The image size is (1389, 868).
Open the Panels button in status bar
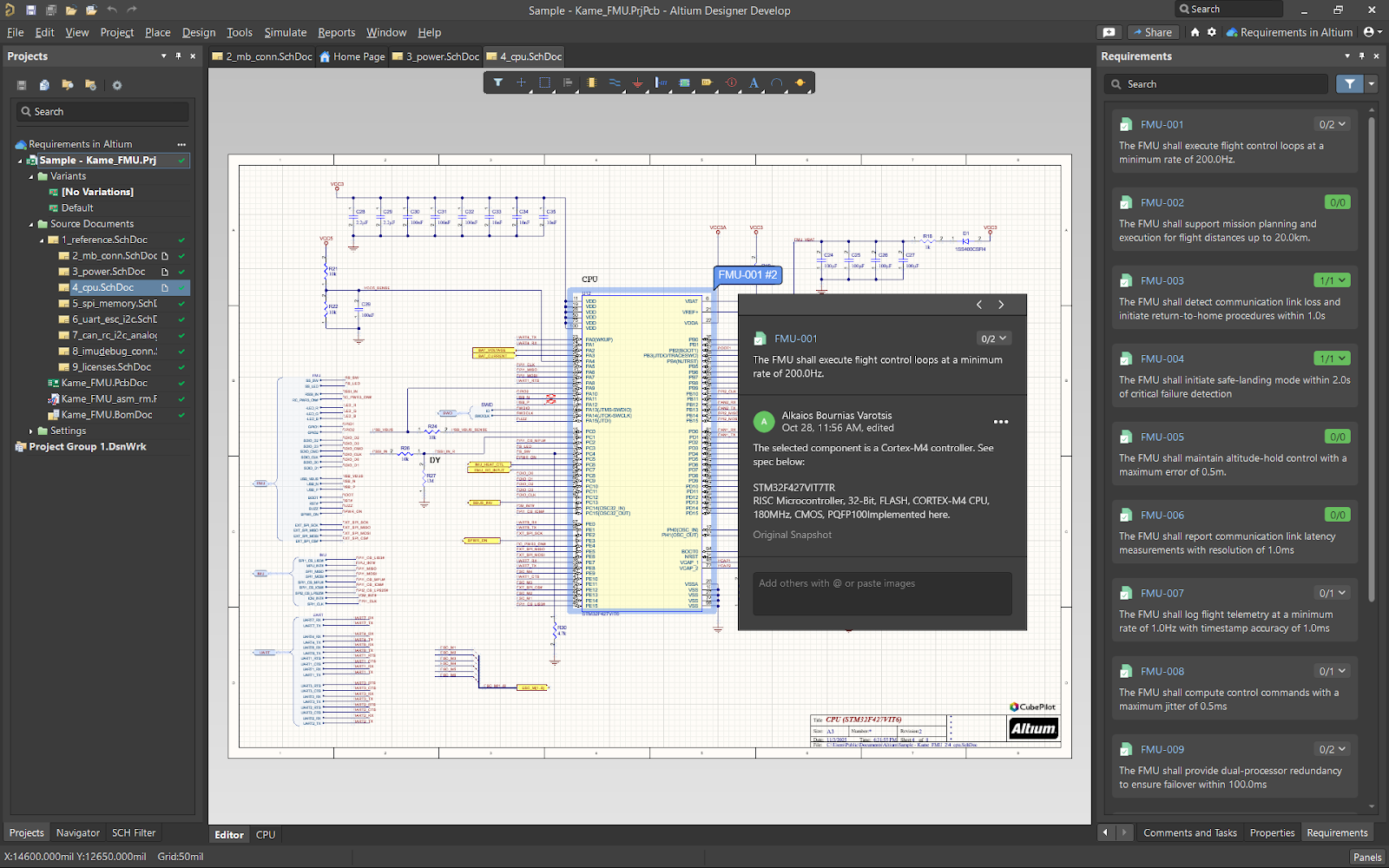click(1366, 857)
